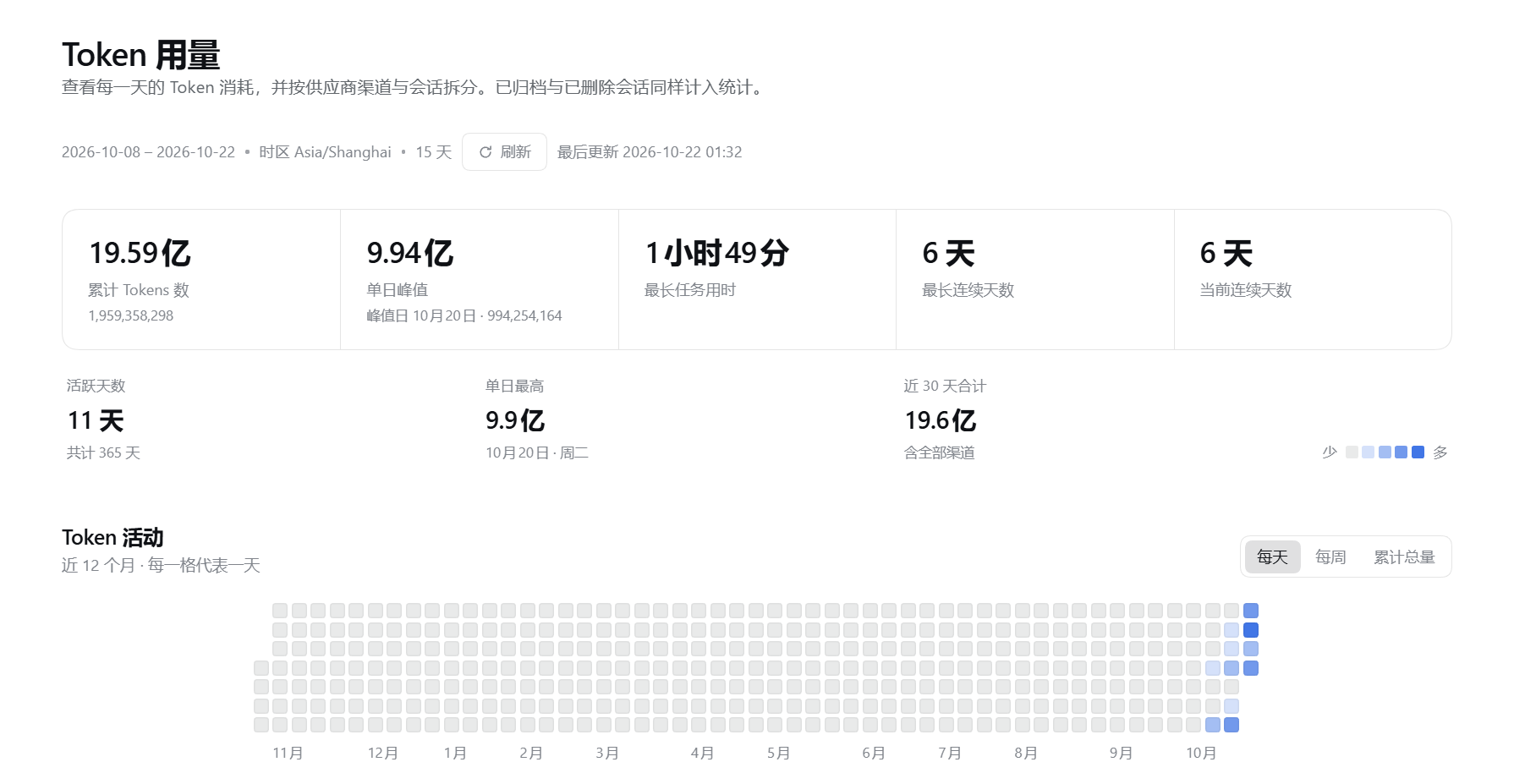Click the circular arrow refresh icon
The image size is (1525, 784).
coord(485,152)
